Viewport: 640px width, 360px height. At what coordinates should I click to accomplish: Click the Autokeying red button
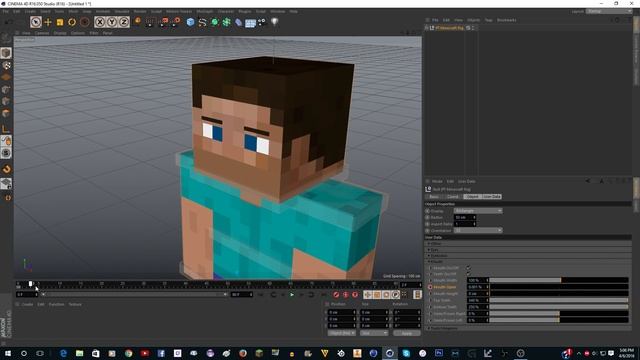(x=346, y=295)
